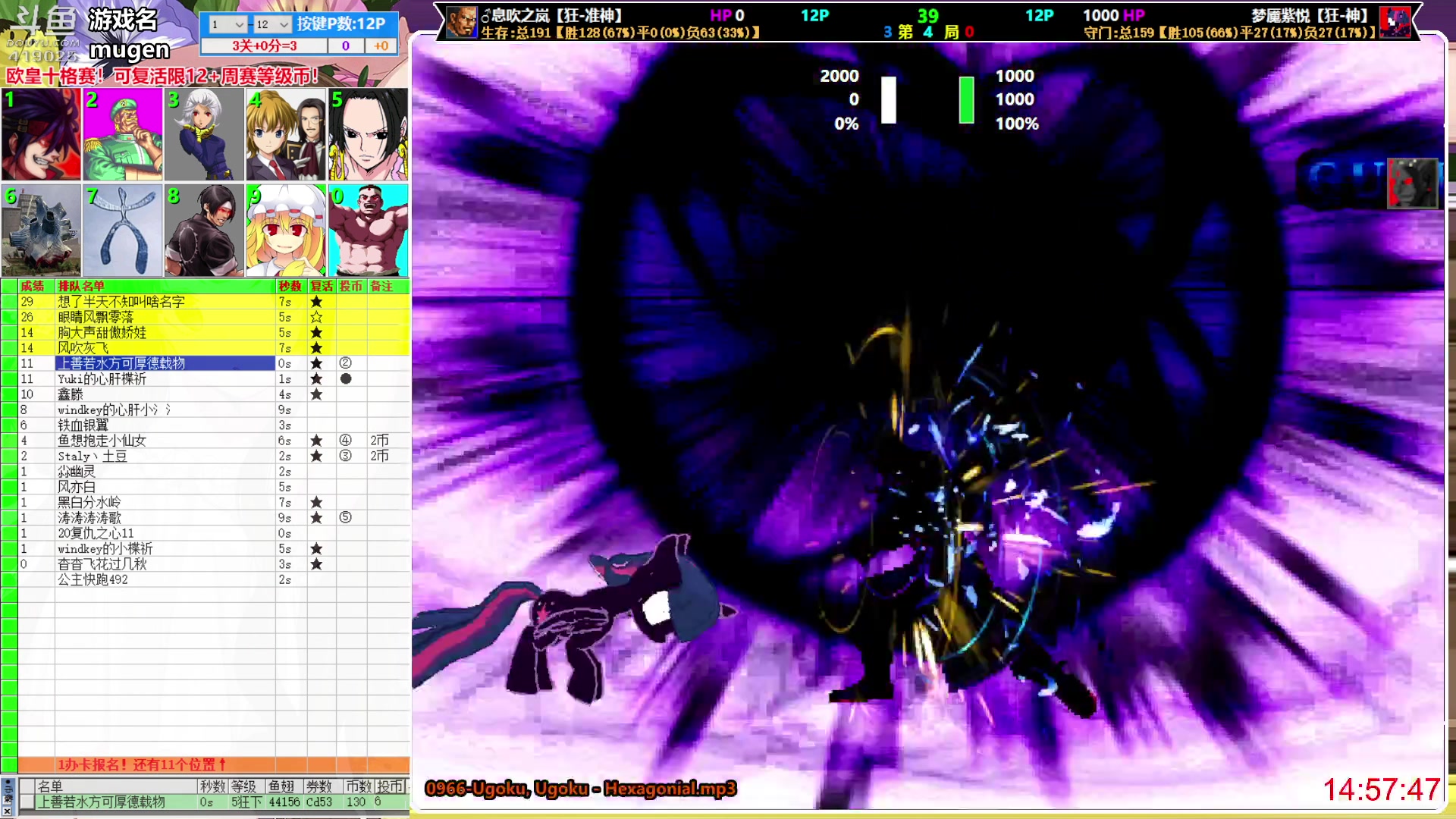Image resolution: width=1456 pixels, height=819 pixels.
Task: Select queue row 公主快跑492
Action: [214, 579]
